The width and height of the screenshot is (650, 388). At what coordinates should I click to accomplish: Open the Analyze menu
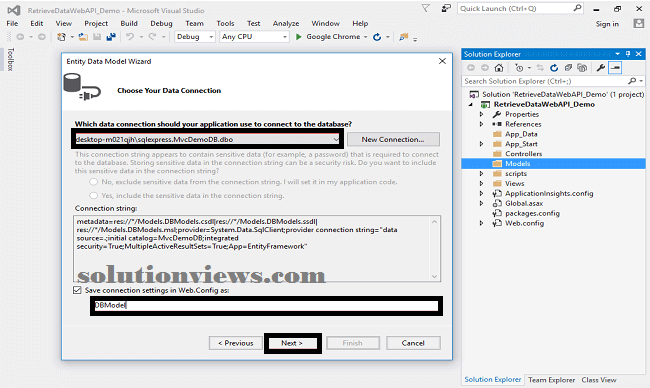[x=286, y=24]
